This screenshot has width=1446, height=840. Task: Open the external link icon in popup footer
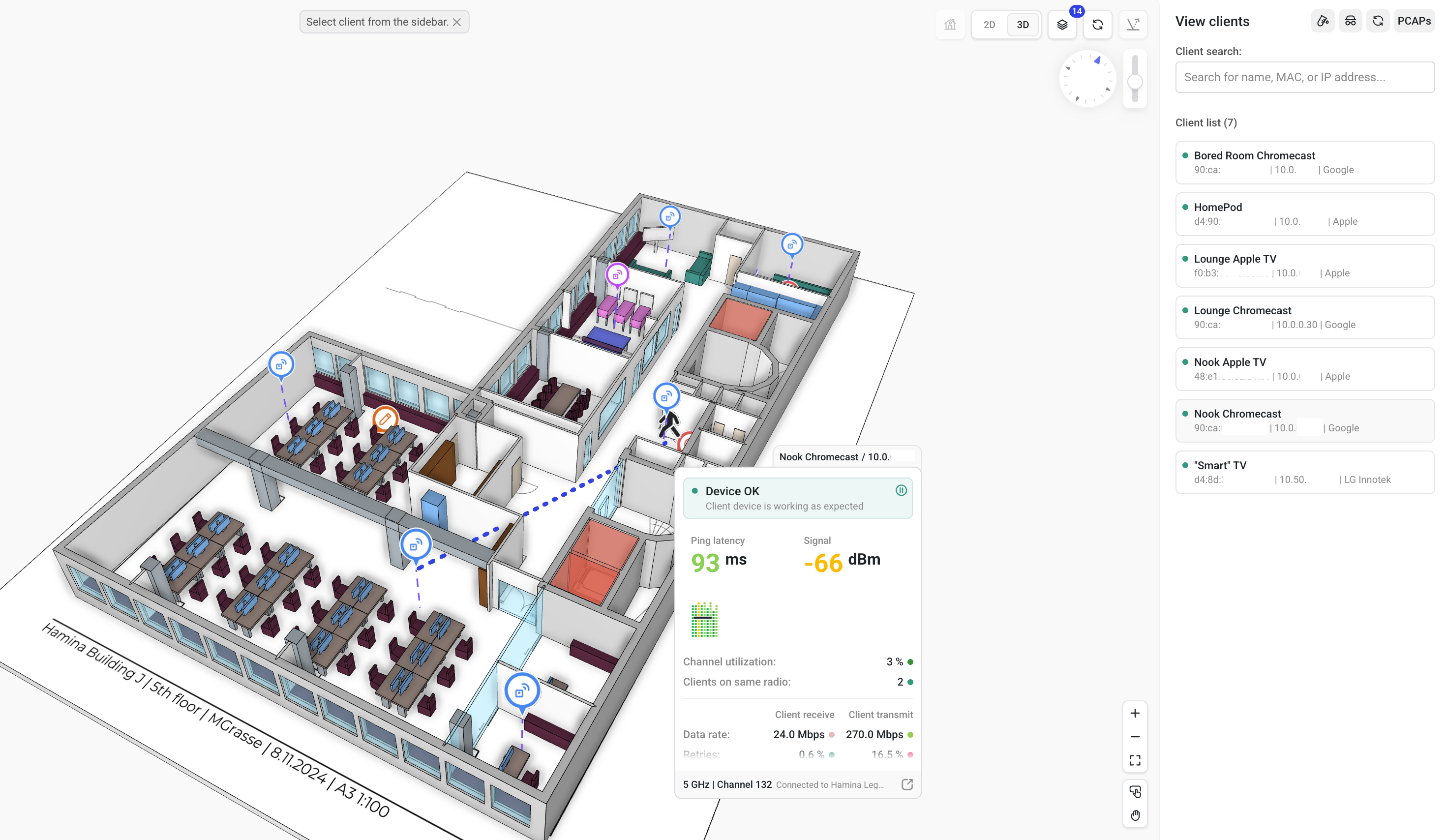[906, 784]
